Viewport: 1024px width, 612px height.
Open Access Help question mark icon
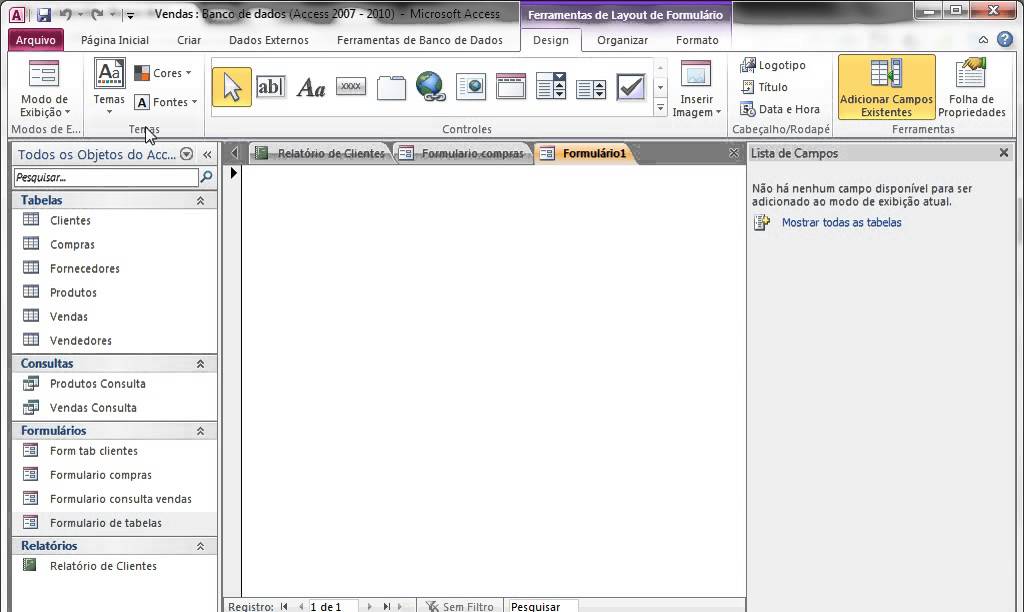[x=1005, y=40]
